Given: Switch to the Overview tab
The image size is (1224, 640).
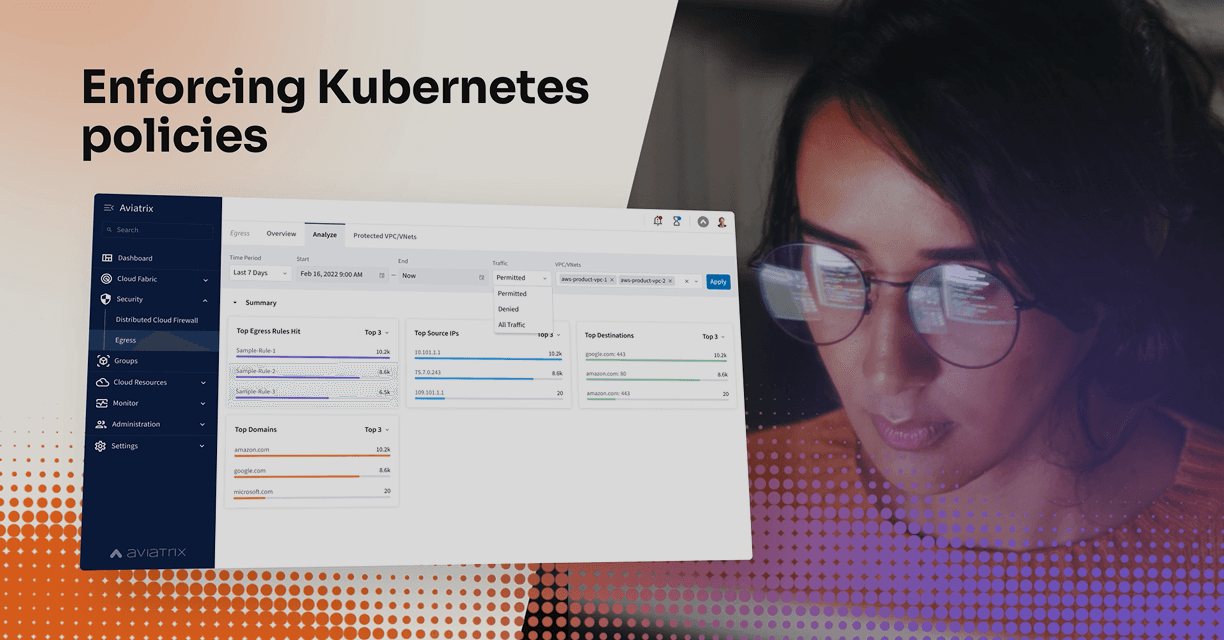Looking at the screenshot, I should point(281,234).
